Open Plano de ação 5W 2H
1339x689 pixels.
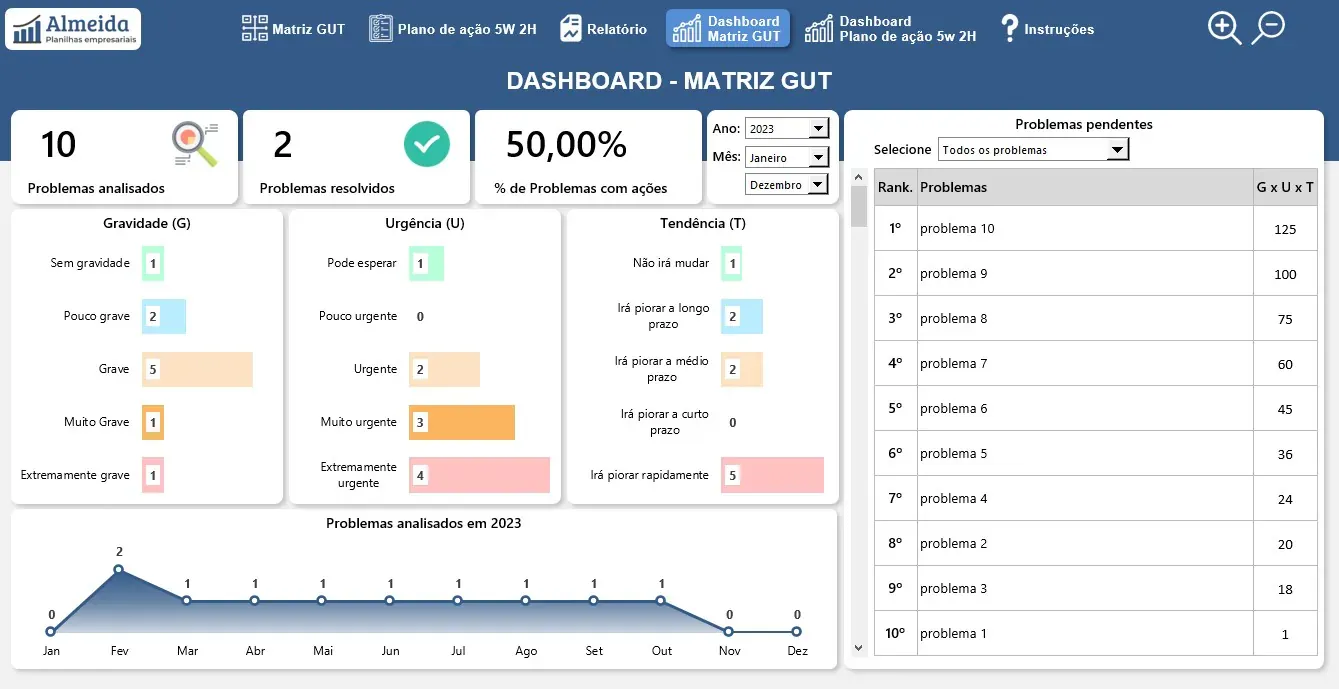coord(452,29)
